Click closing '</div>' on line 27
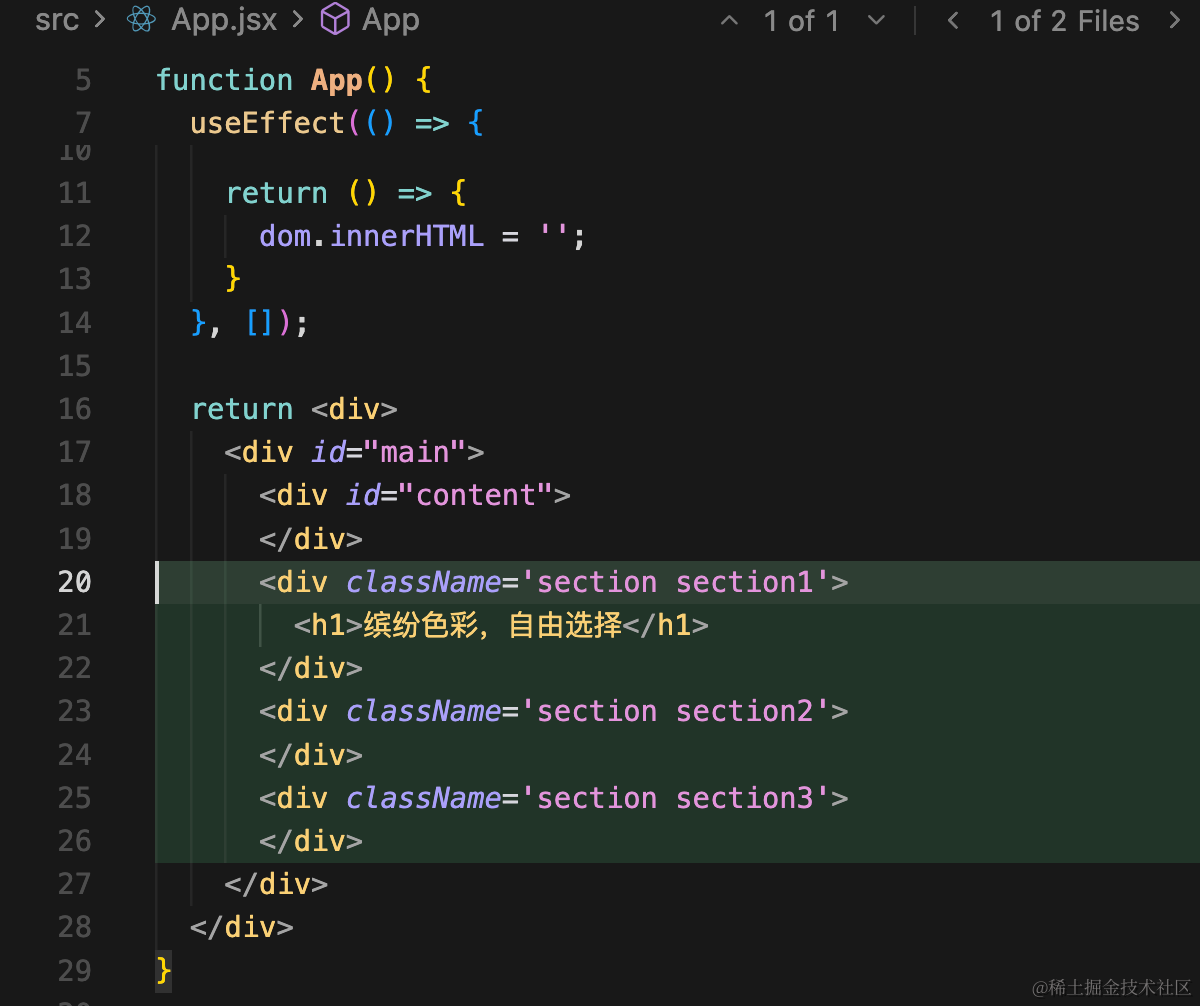The image size is (1200, 1006). click(276, 885)
